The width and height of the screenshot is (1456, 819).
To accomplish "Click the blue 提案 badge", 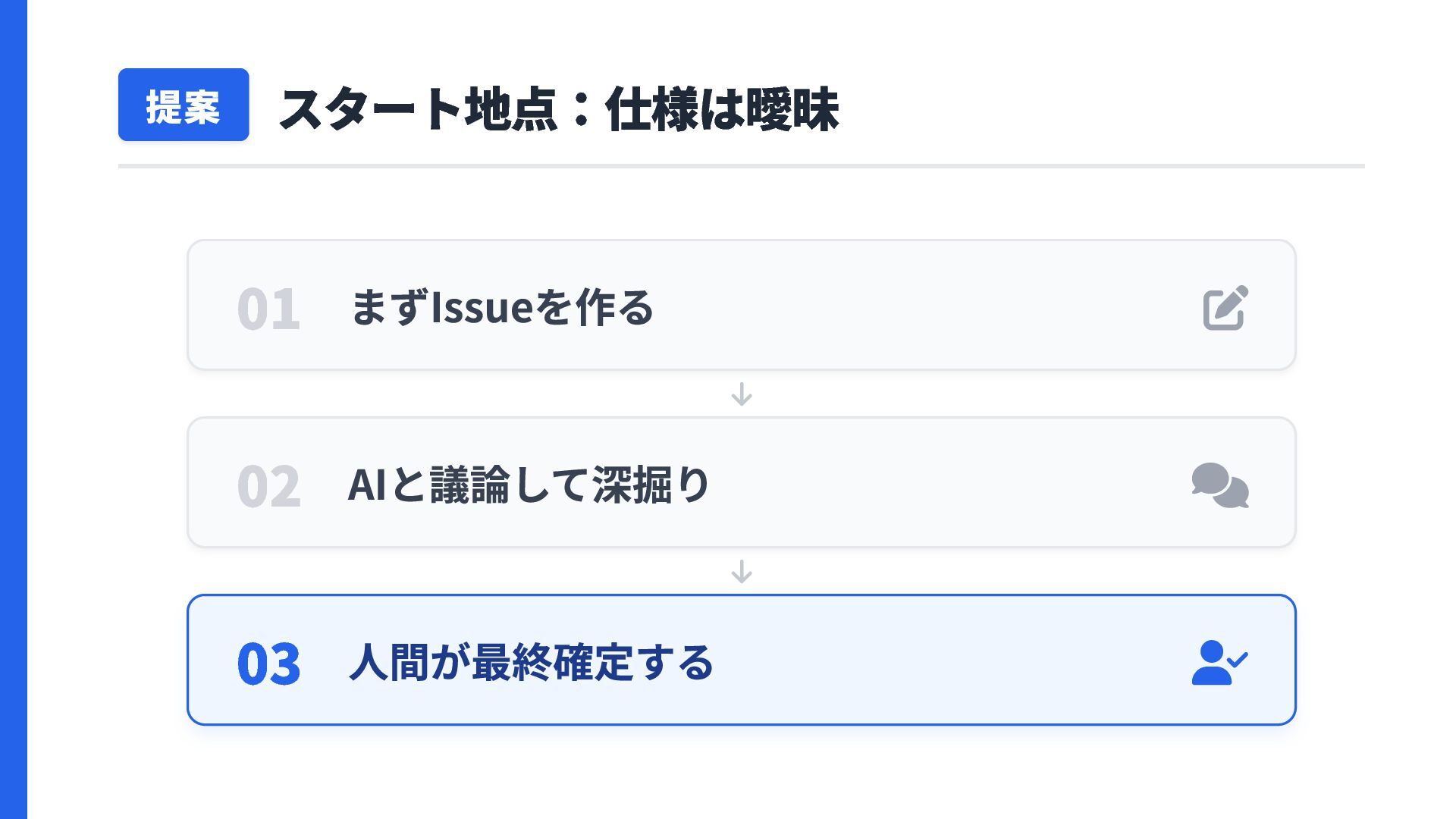I will pos(184,105).
